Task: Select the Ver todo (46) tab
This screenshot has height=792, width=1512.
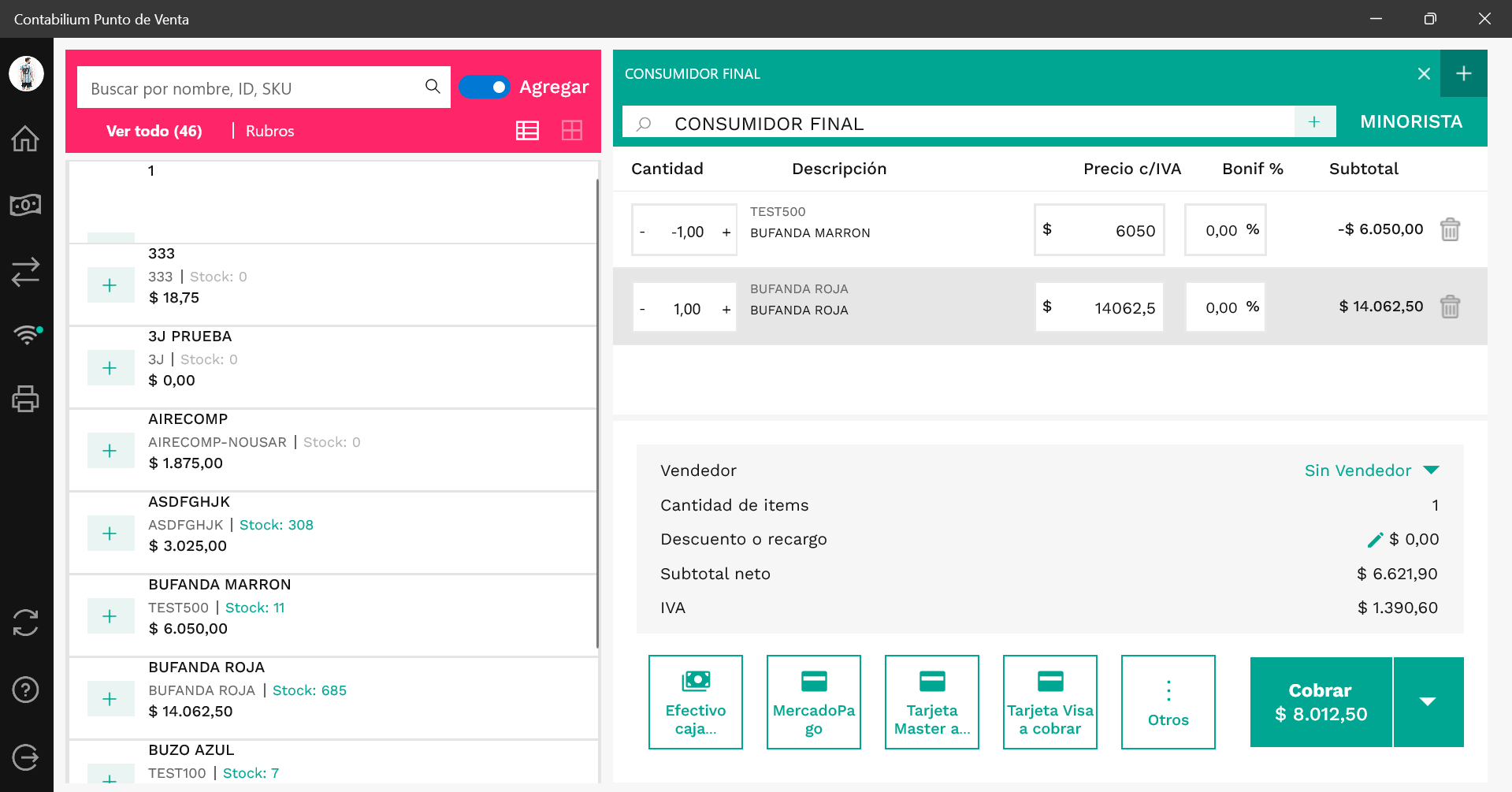Action: [154, 131]
